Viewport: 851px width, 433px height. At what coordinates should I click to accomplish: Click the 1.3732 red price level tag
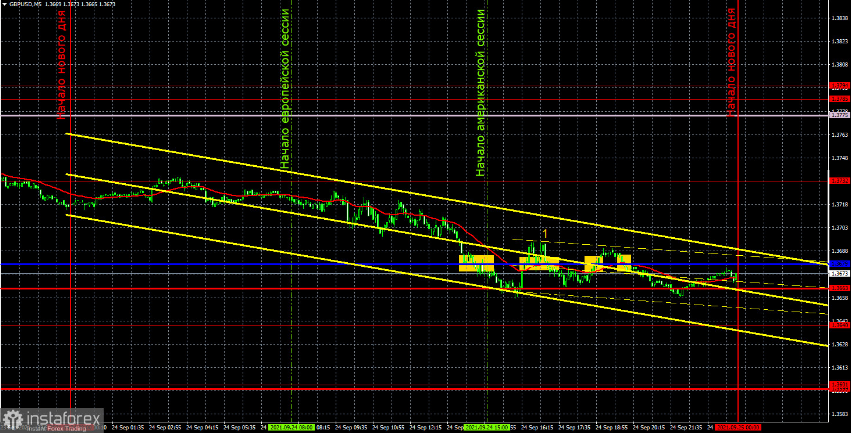pos(840,181)
